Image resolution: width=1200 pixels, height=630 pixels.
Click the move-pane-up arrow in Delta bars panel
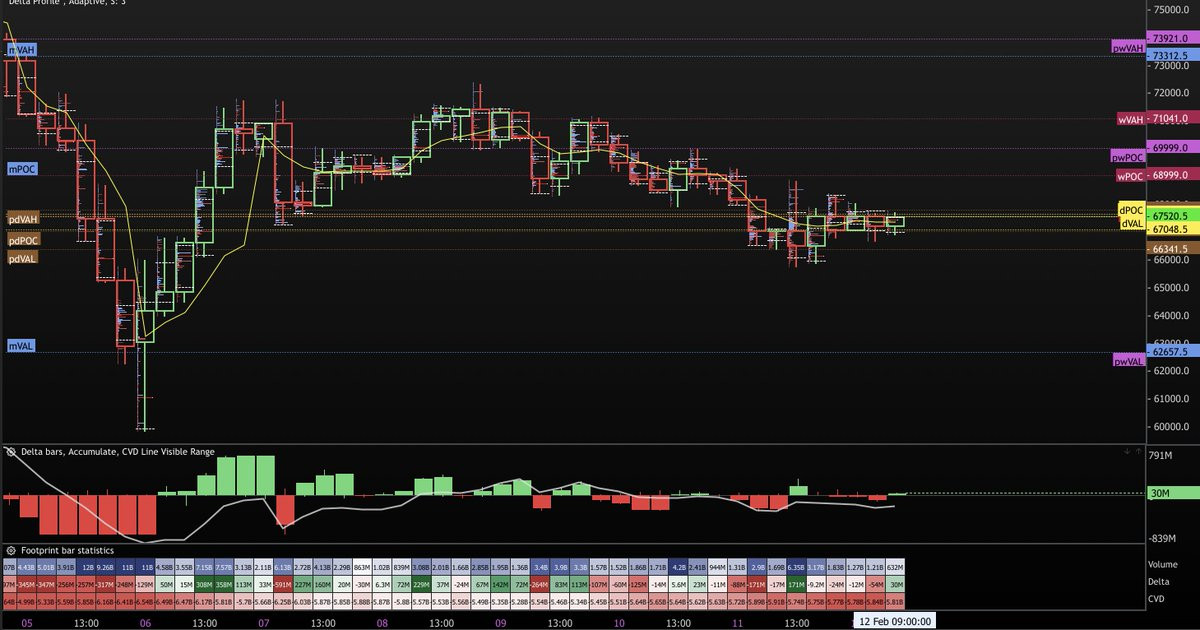tap(1139, 452)
